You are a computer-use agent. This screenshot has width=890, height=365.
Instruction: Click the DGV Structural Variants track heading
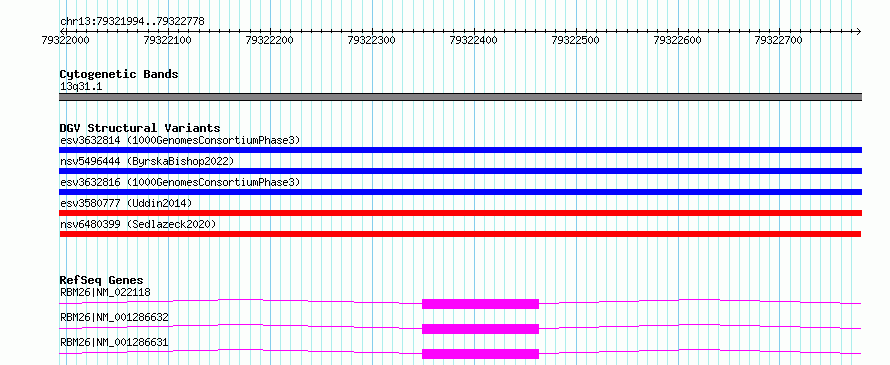pyautogui.click(x=140, y=128)
